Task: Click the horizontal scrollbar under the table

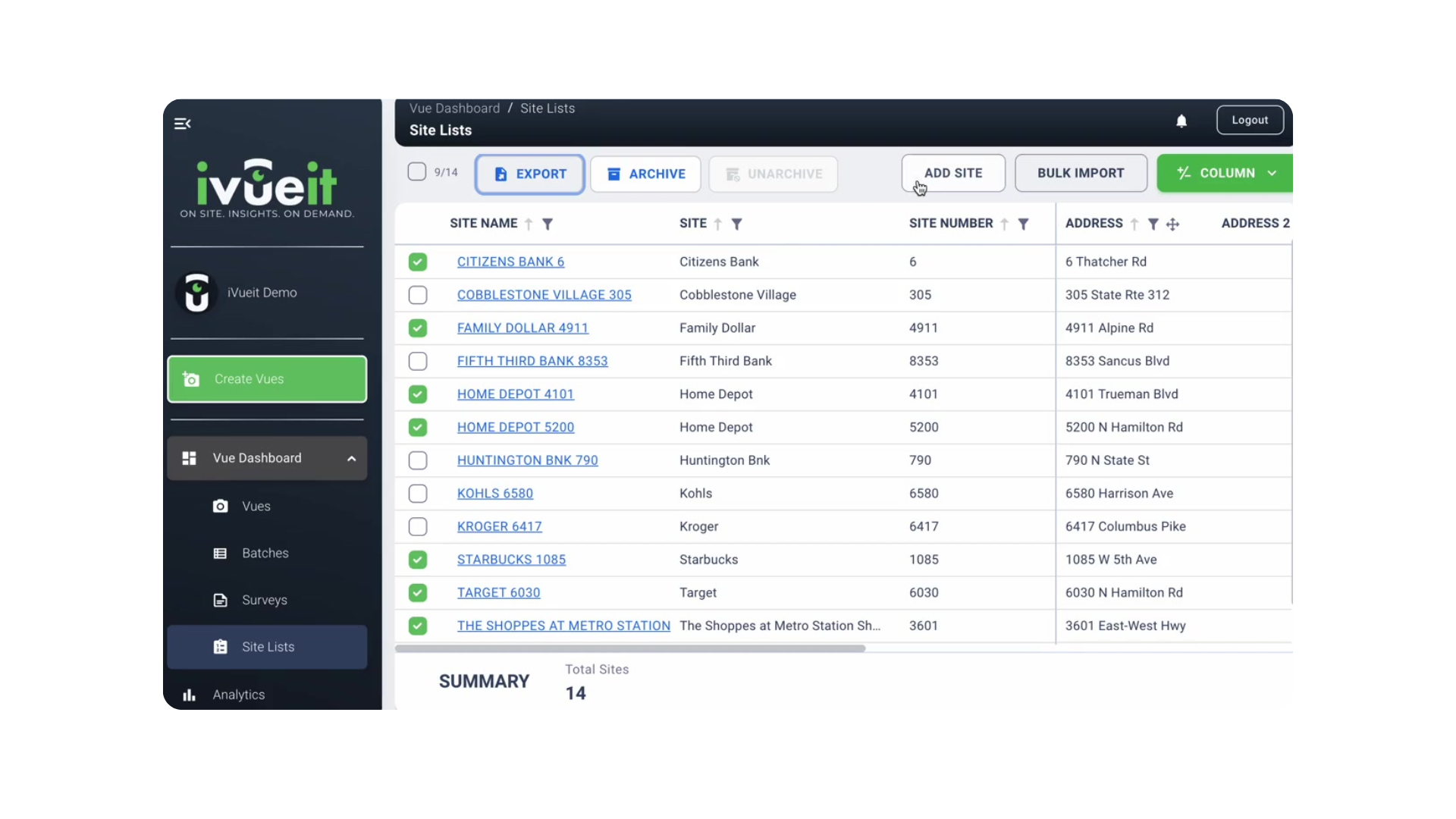Action: (629, 648)
